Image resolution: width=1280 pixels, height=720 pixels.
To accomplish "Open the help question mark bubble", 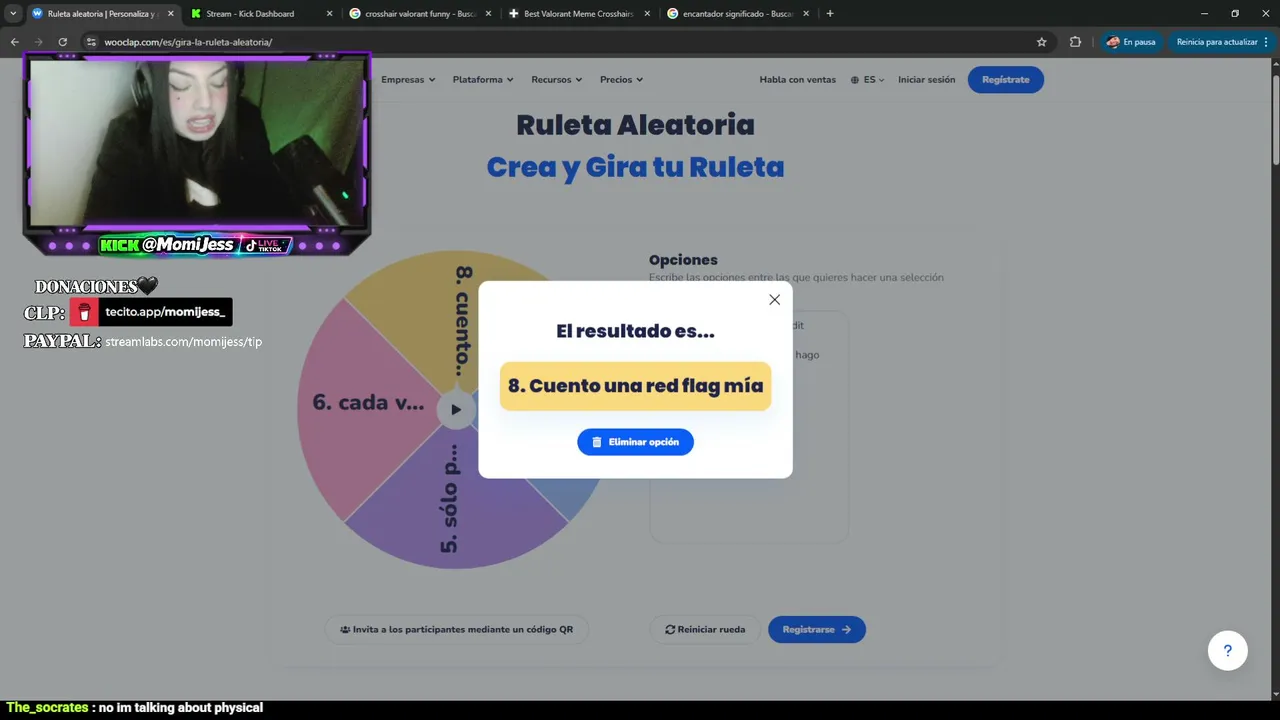I will pyautogui.click(x=1227, y=651).
